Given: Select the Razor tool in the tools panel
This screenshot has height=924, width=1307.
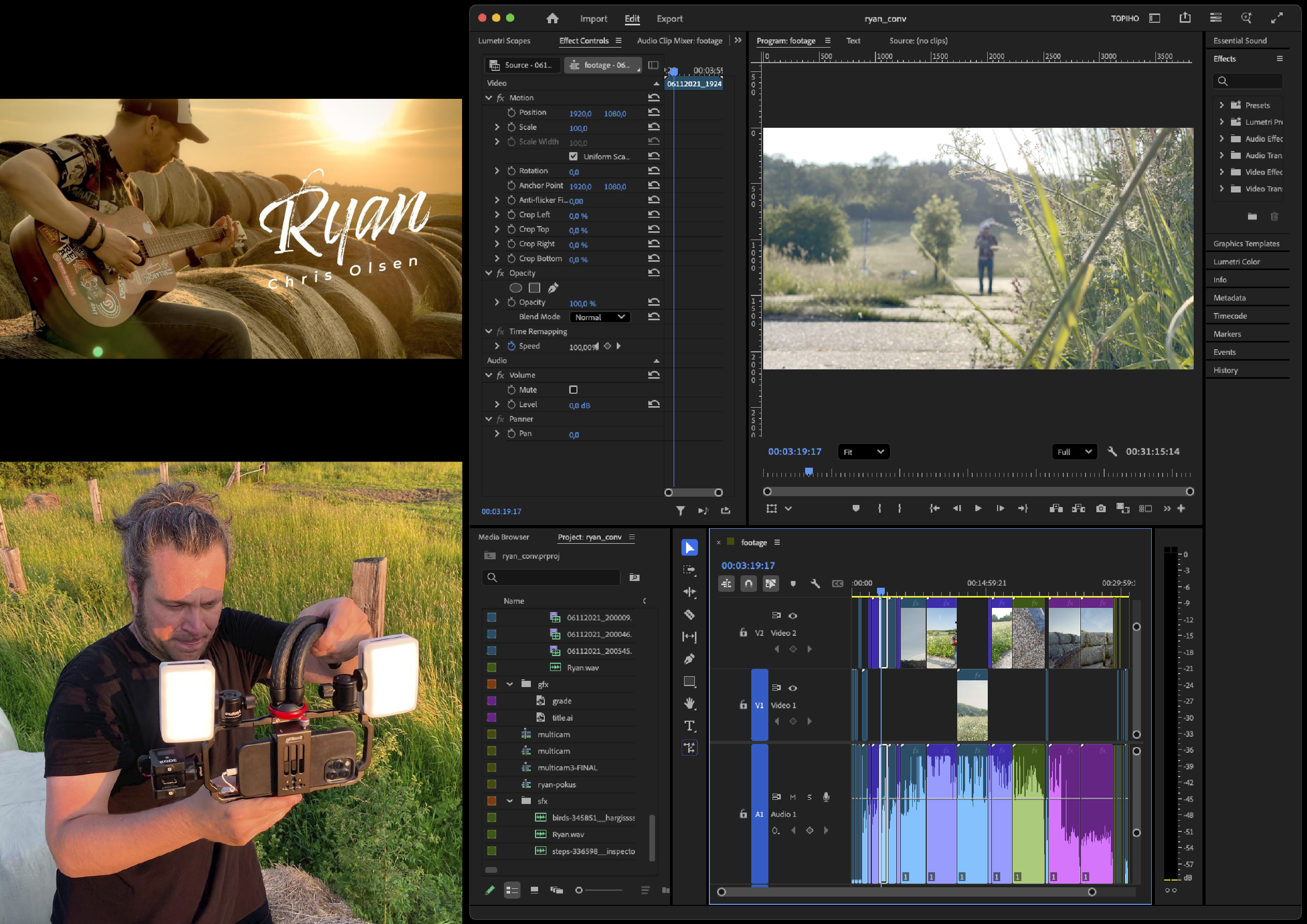Looking at the screenshot, I should (689, 615).
